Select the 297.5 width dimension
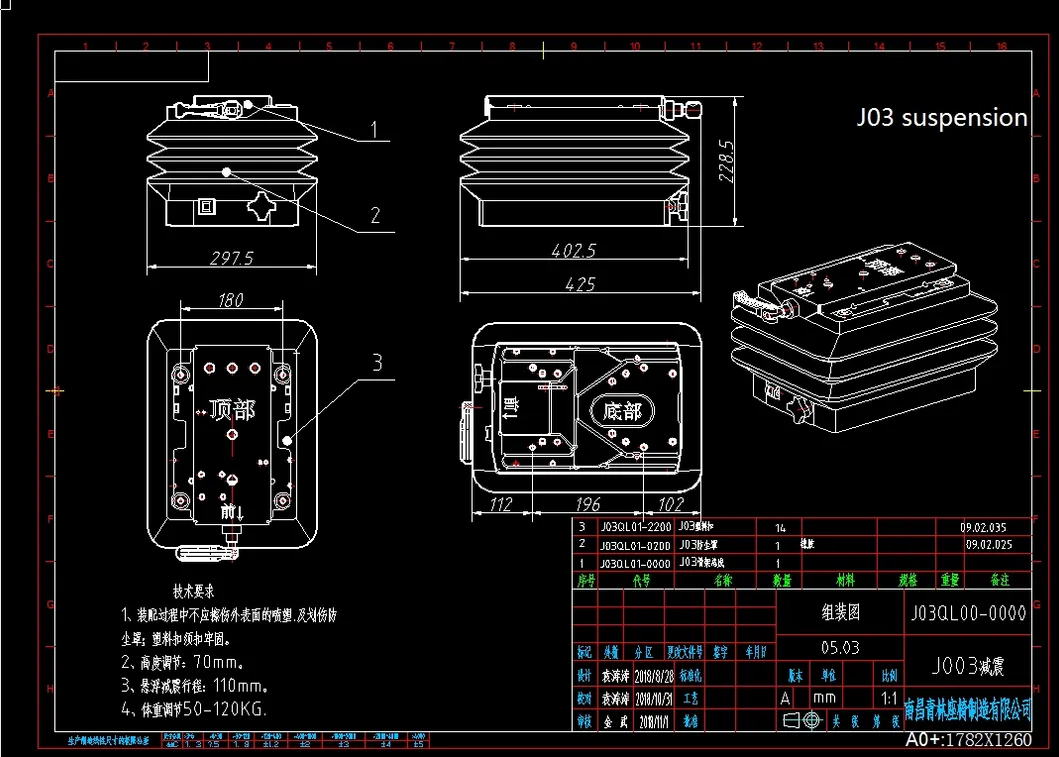 coord(231,259)
